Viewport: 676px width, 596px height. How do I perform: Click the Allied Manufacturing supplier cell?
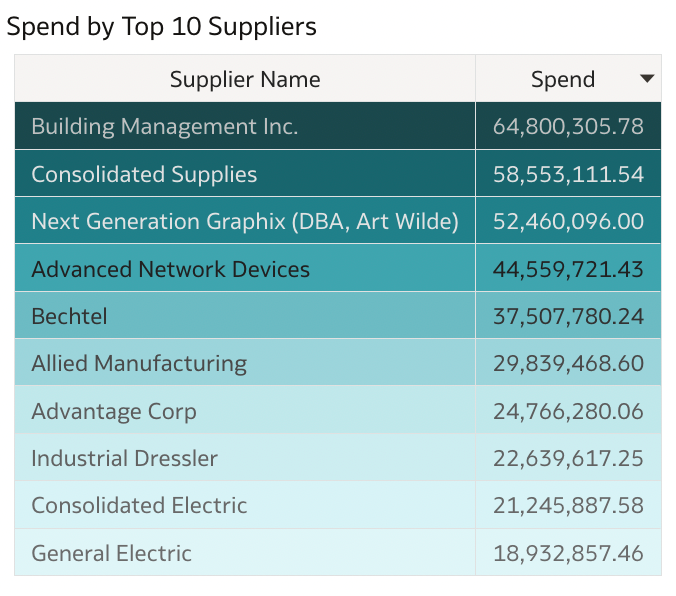click(x=139, y=364)
